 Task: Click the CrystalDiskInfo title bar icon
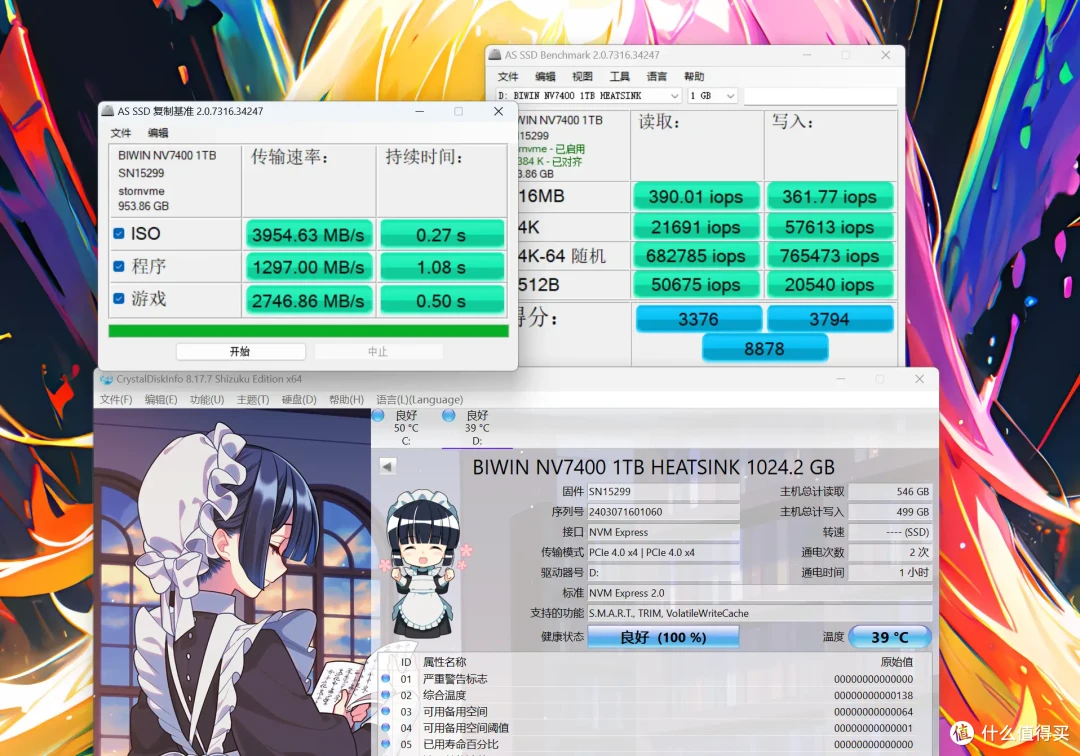coord(106,379)
